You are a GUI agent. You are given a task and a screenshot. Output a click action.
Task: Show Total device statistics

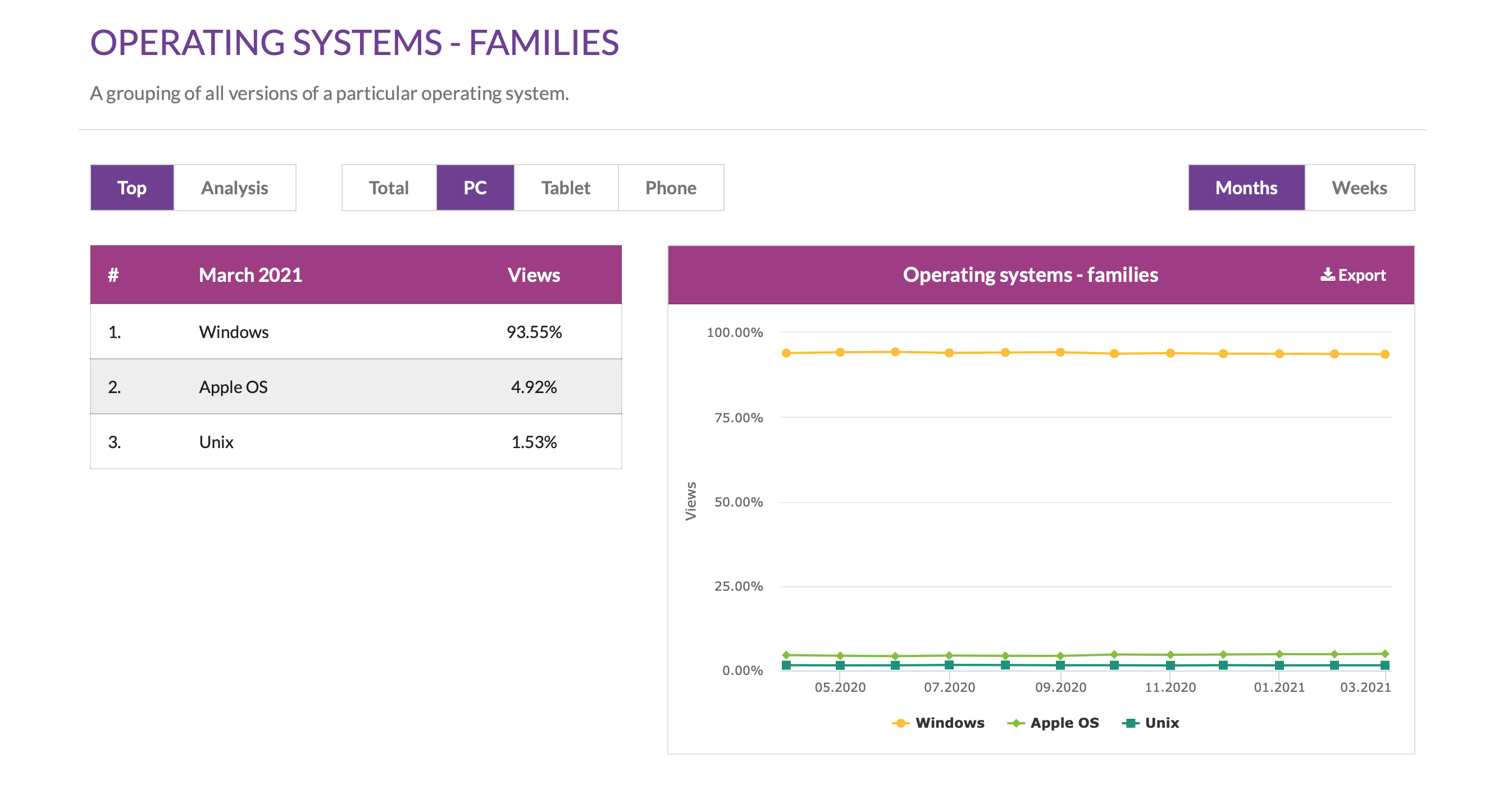click(389, 188)
